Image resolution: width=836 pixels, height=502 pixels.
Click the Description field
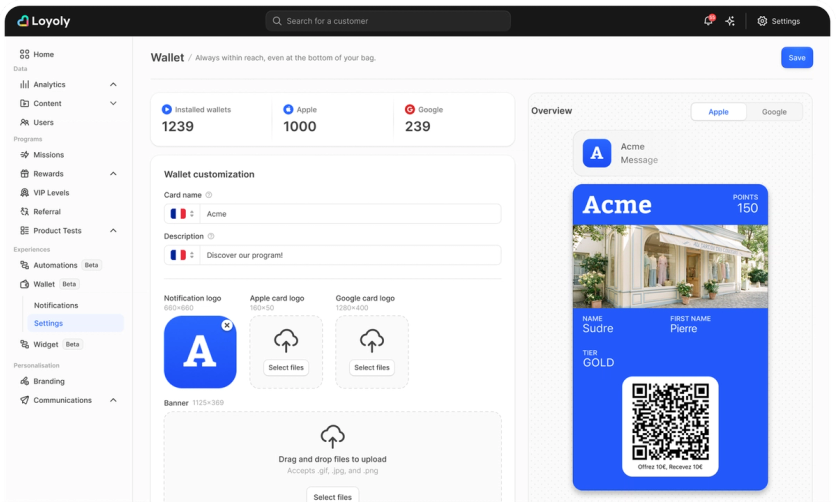point(350,255)
